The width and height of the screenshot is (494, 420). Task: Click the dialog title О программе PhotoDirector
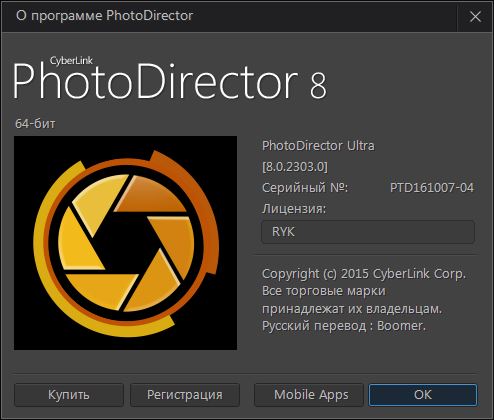tap(105, 16)
